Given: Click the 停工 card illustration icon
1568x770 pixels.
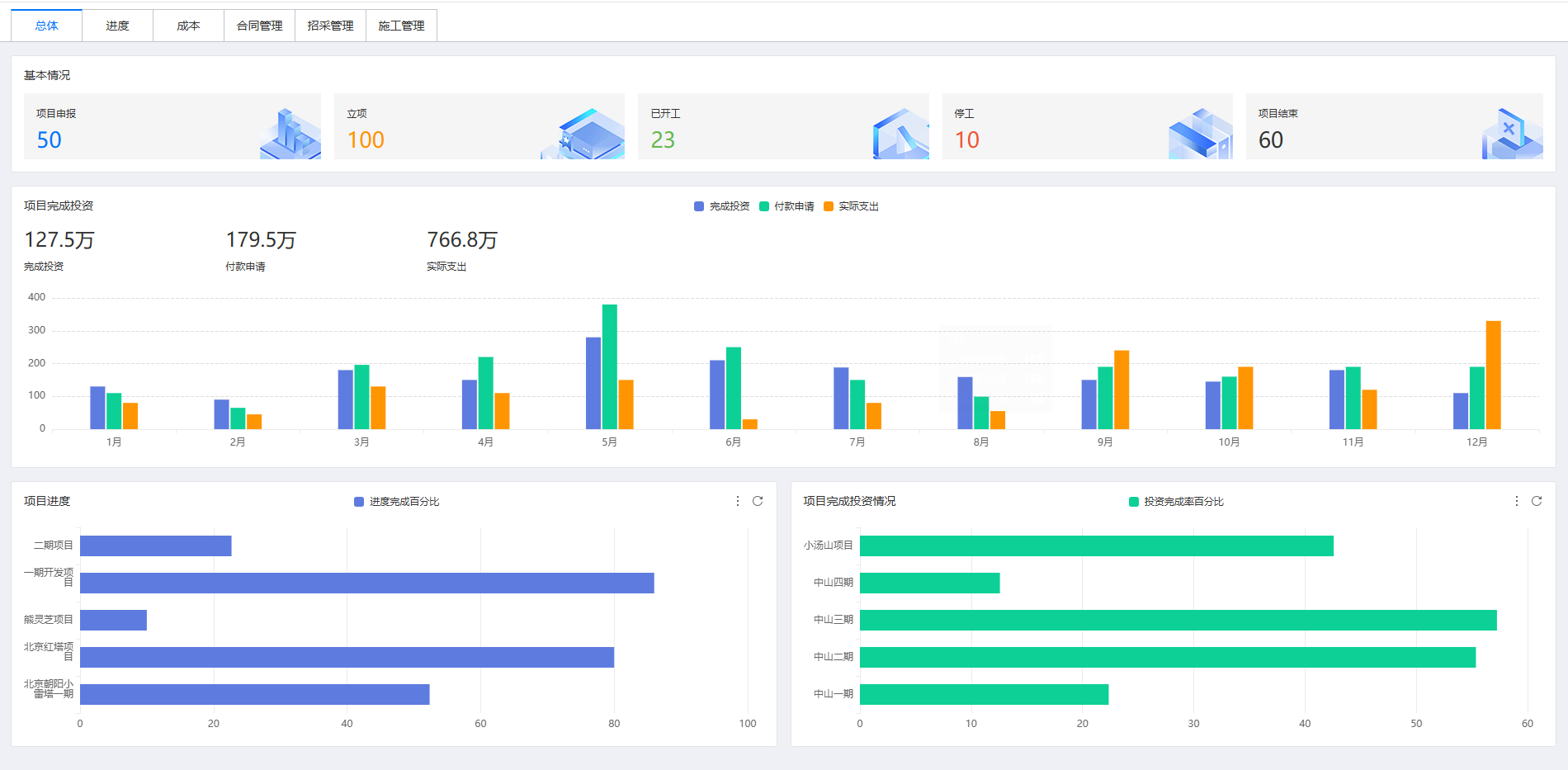Looking at the screenshot, I should click(x=1201, y=133).
